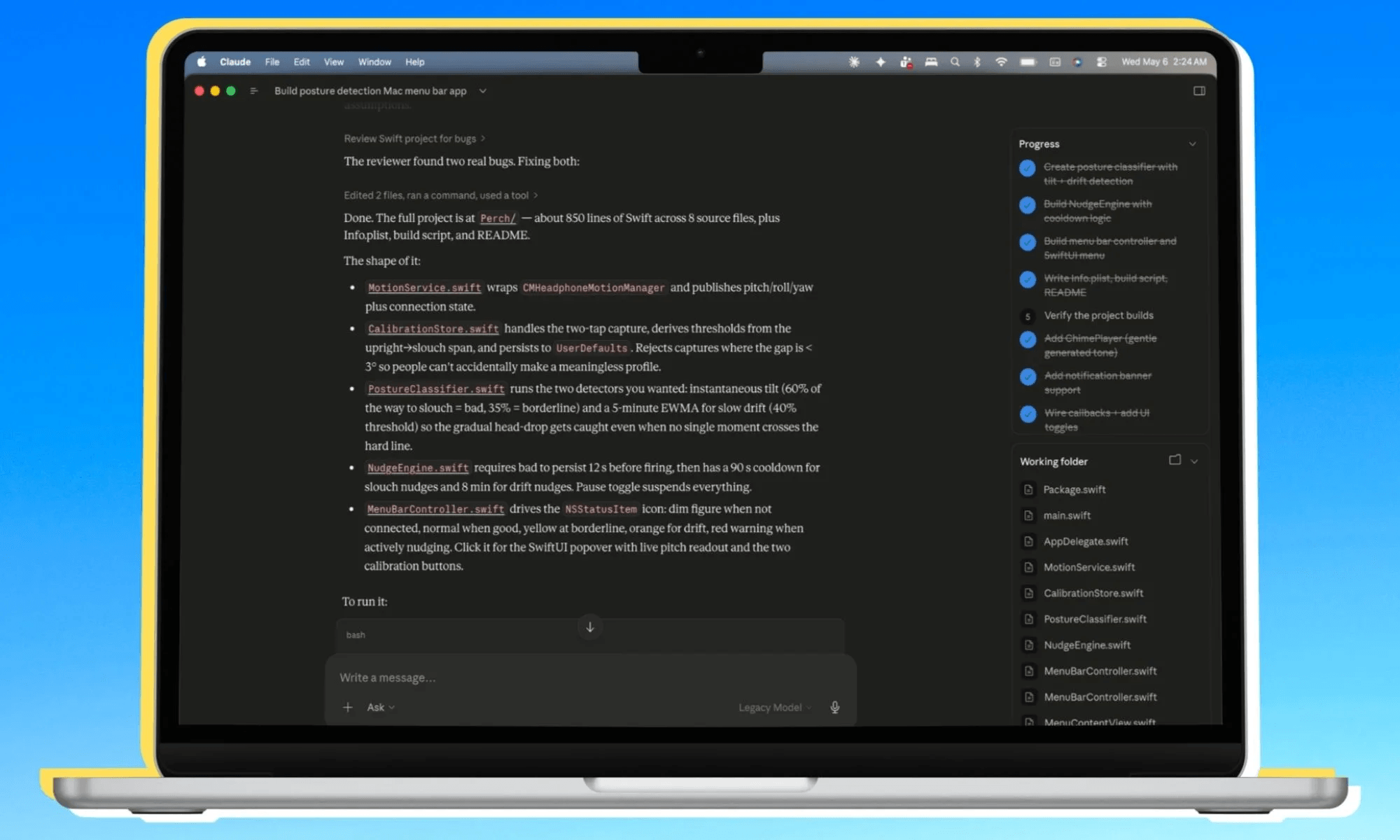Toggle the checked "Create posture classifier" task

click(x=1027, y=168)
